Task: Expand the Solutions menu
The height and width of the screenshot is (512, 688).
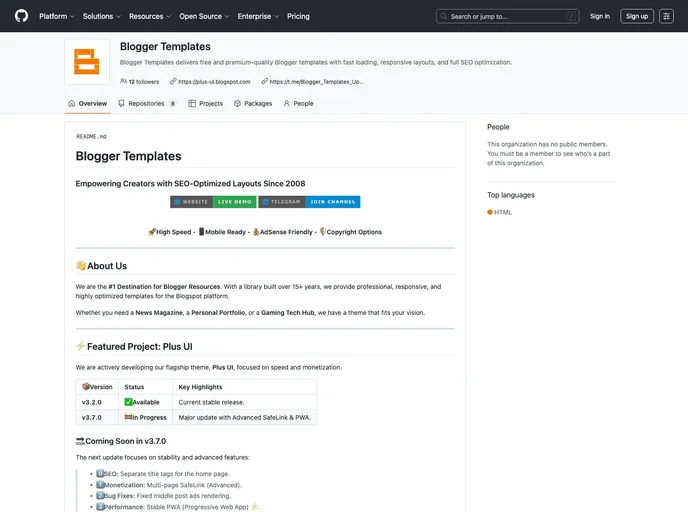Action: [x=101, y=16]
